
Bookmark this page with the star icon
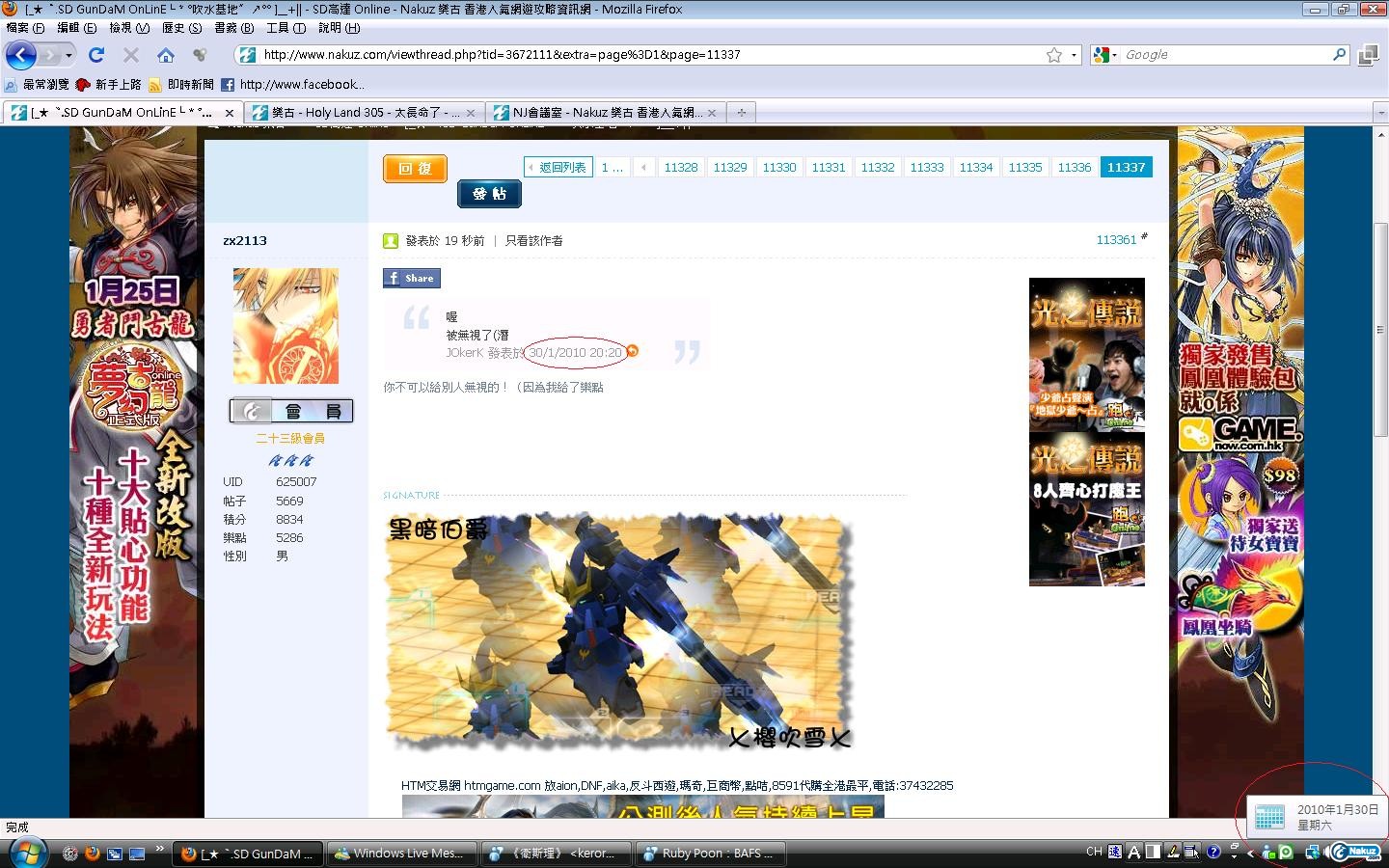[x=1054, y=55]
